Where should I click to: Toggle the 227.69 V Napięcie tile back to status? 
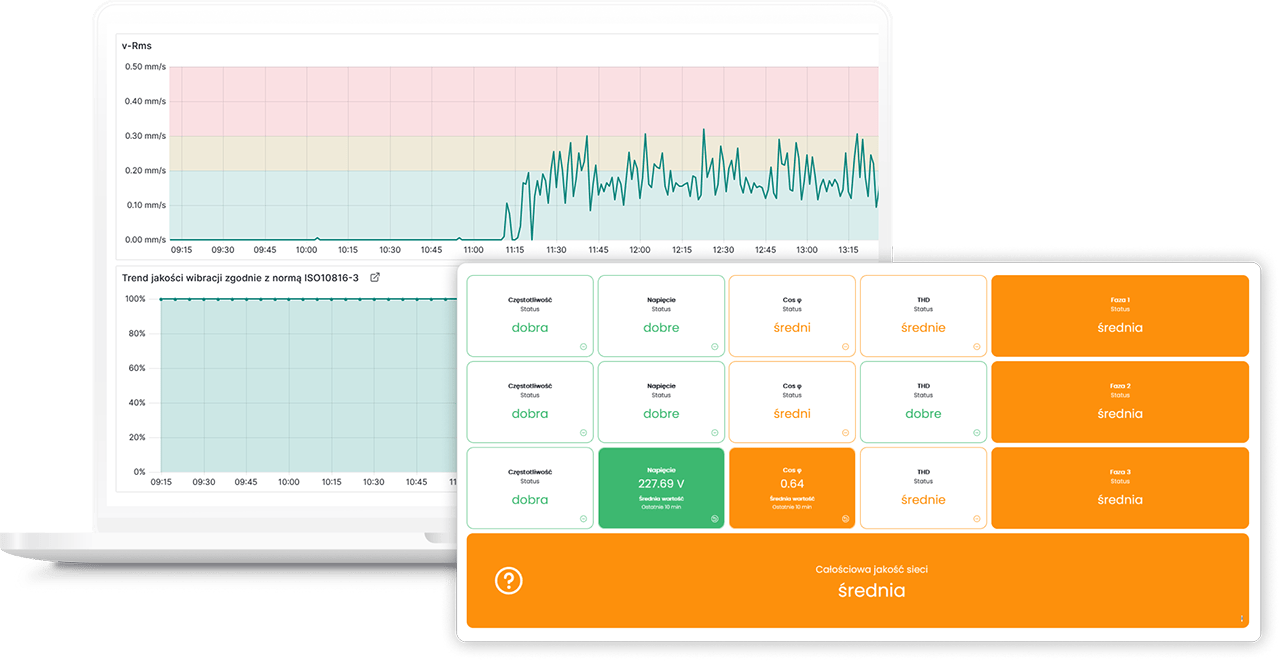714,519
